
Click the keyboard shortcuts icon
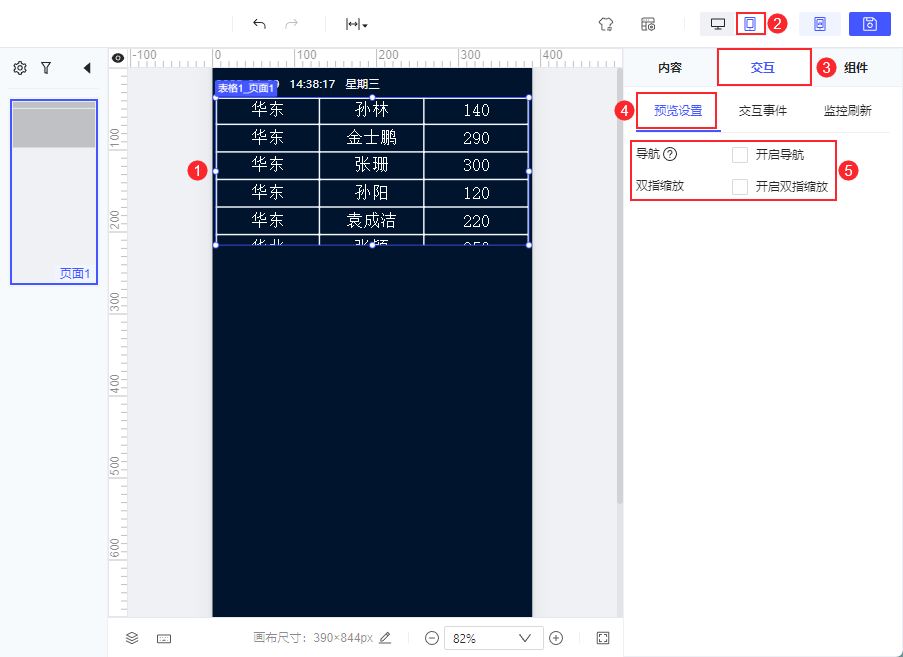(x=164, y=638)
